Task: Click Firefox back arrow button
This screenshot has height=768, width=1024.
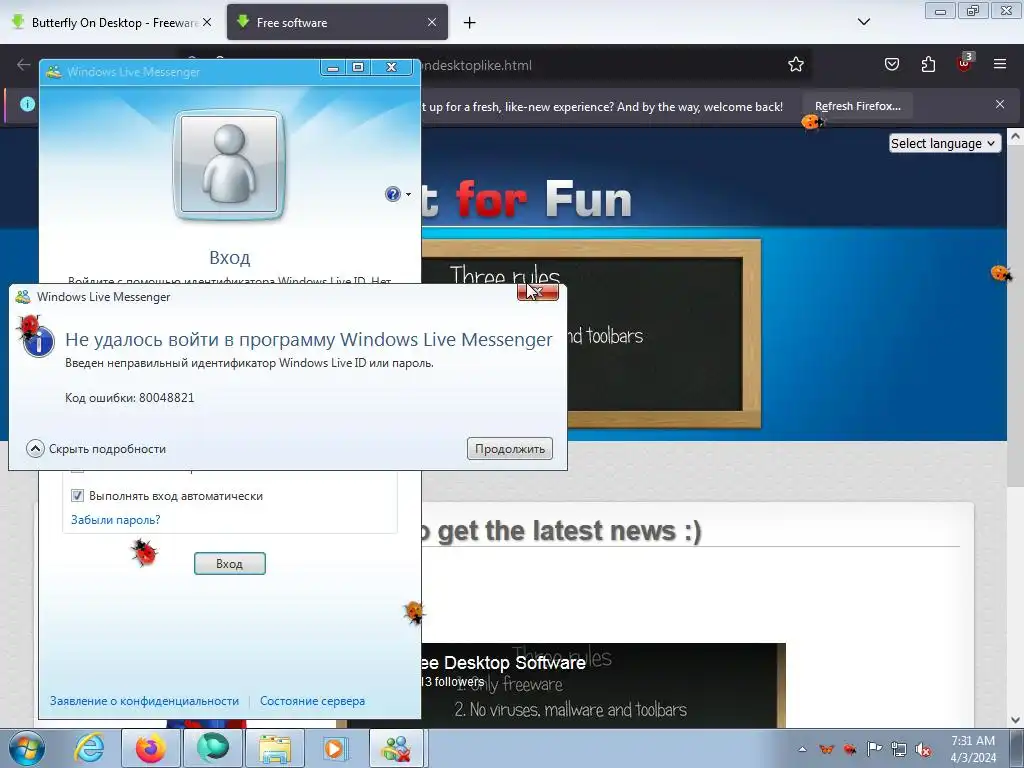Action: pyautogui.click(x=24, y=65)
